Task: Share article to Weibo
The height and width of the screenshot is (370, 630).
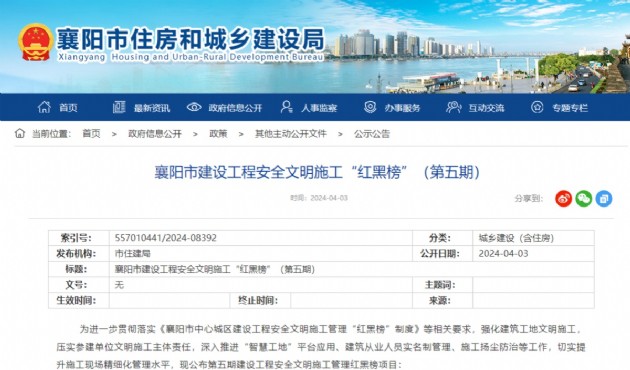Action: (x=563, y=198)
